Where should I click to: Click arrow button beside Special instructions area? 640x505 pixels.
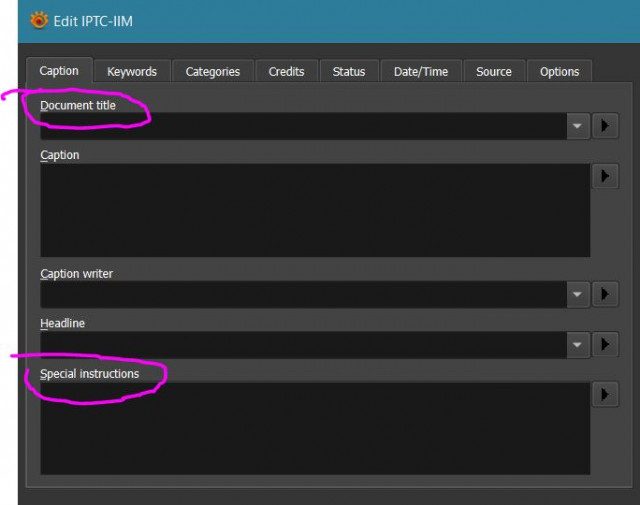pos(605,394)
